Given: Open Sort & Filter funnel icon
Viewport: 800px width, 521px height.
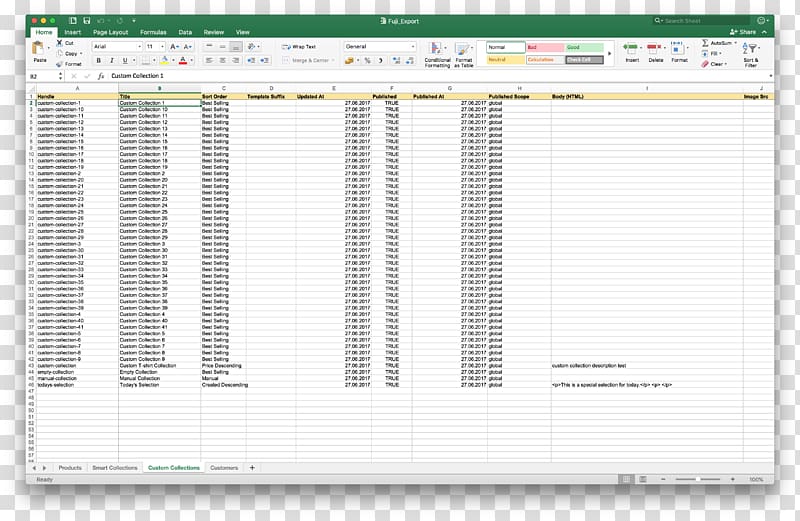Looking at the screenshot, I should [751, 49].
